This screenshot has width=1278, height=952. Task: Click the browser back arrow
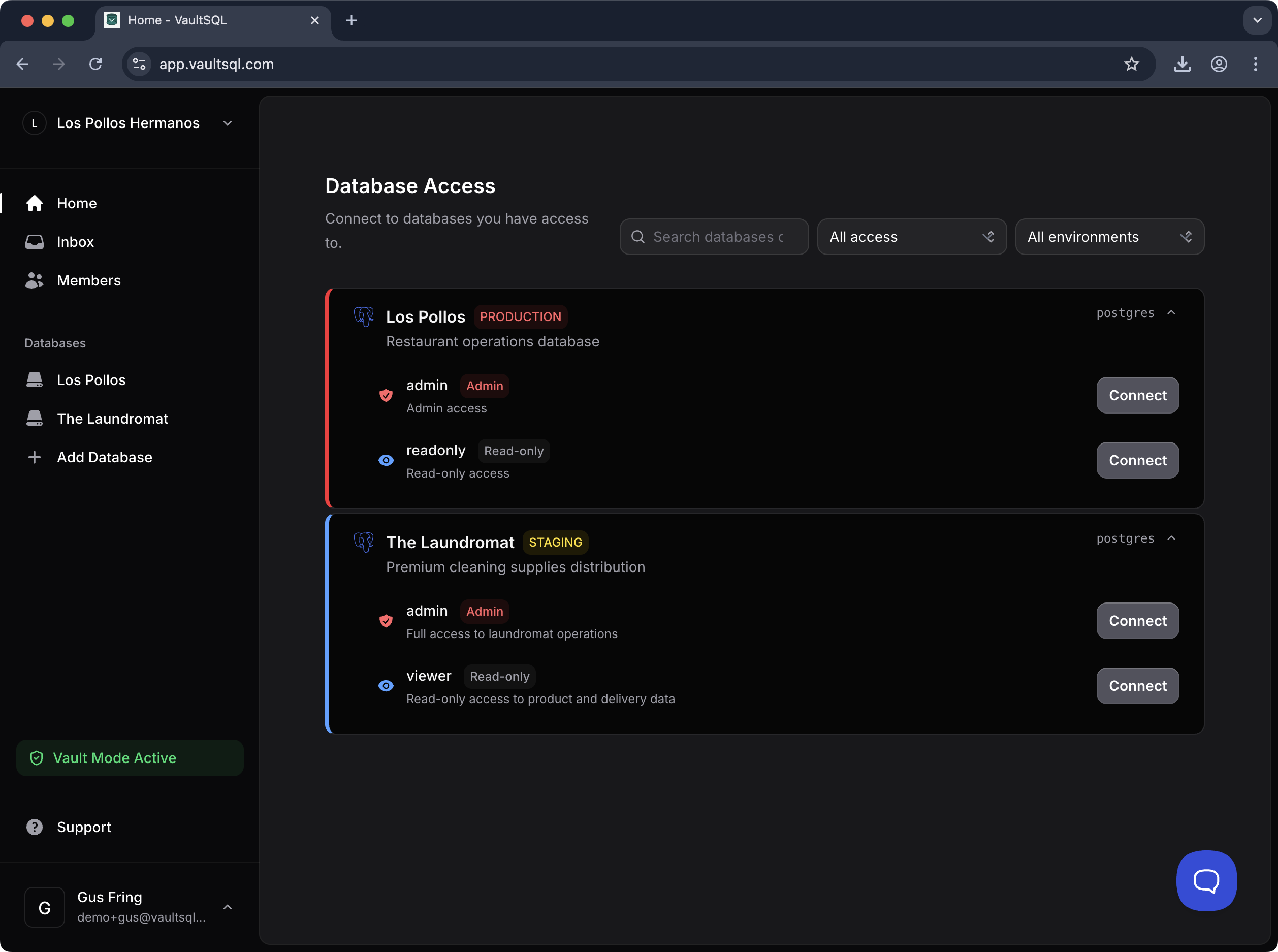(22, 64)
